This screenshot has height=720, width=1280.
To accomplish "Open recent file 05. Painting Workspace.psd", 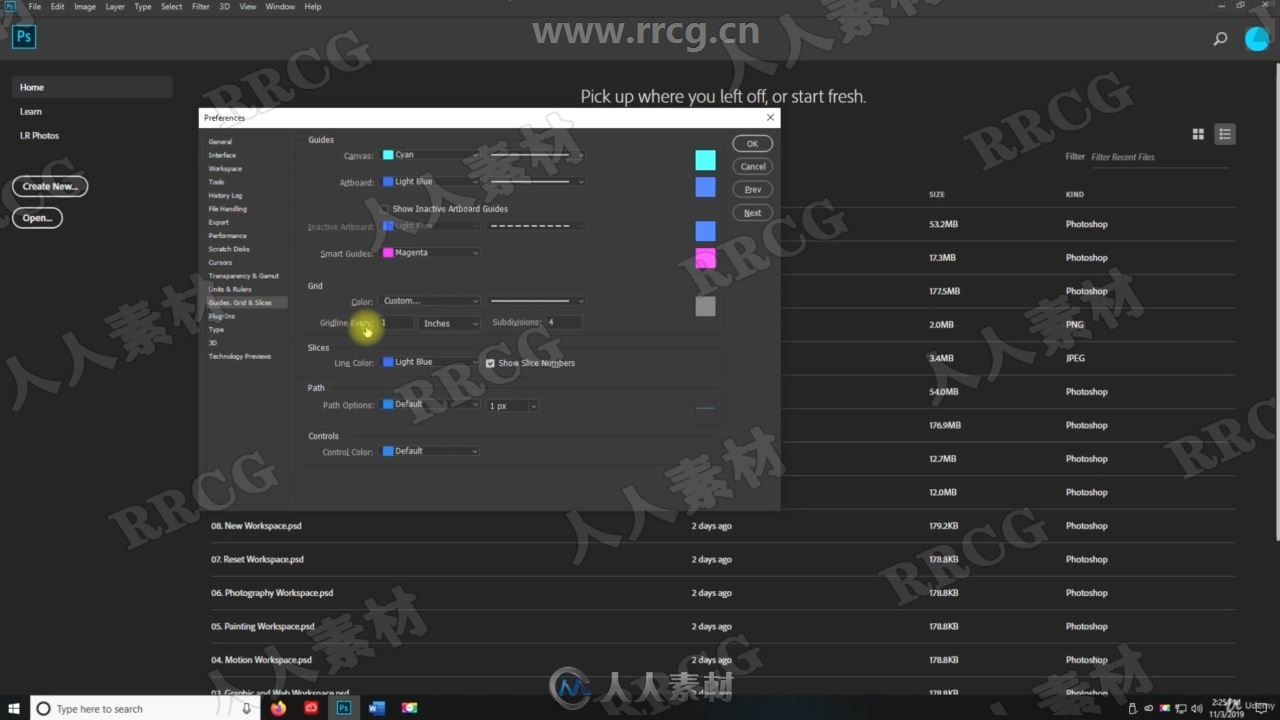I will pyautogui.click(x=263, y=626).
